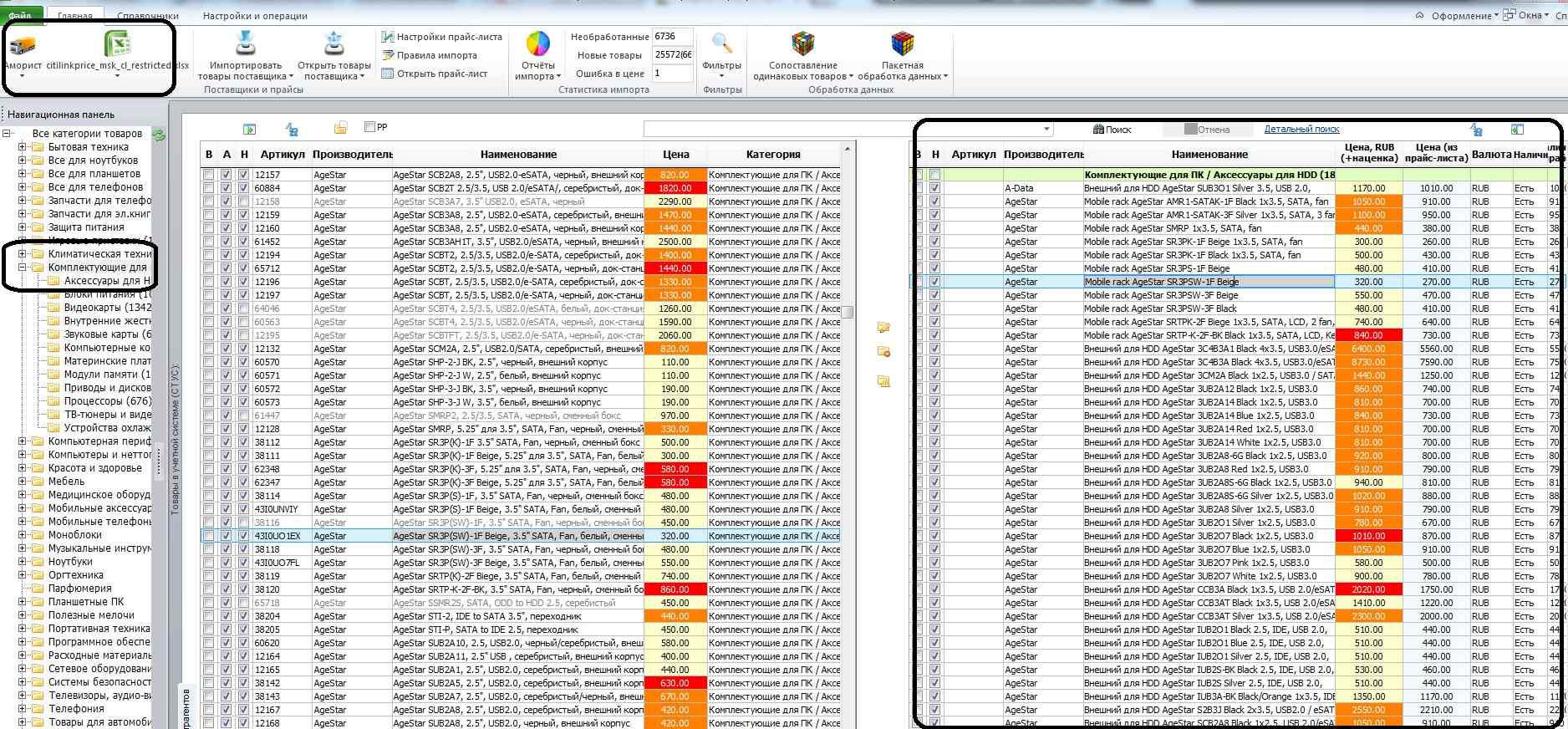Click the Необработанные value field
The image size is (1568, 729).
pyautogui.click(x=672, y=37)
